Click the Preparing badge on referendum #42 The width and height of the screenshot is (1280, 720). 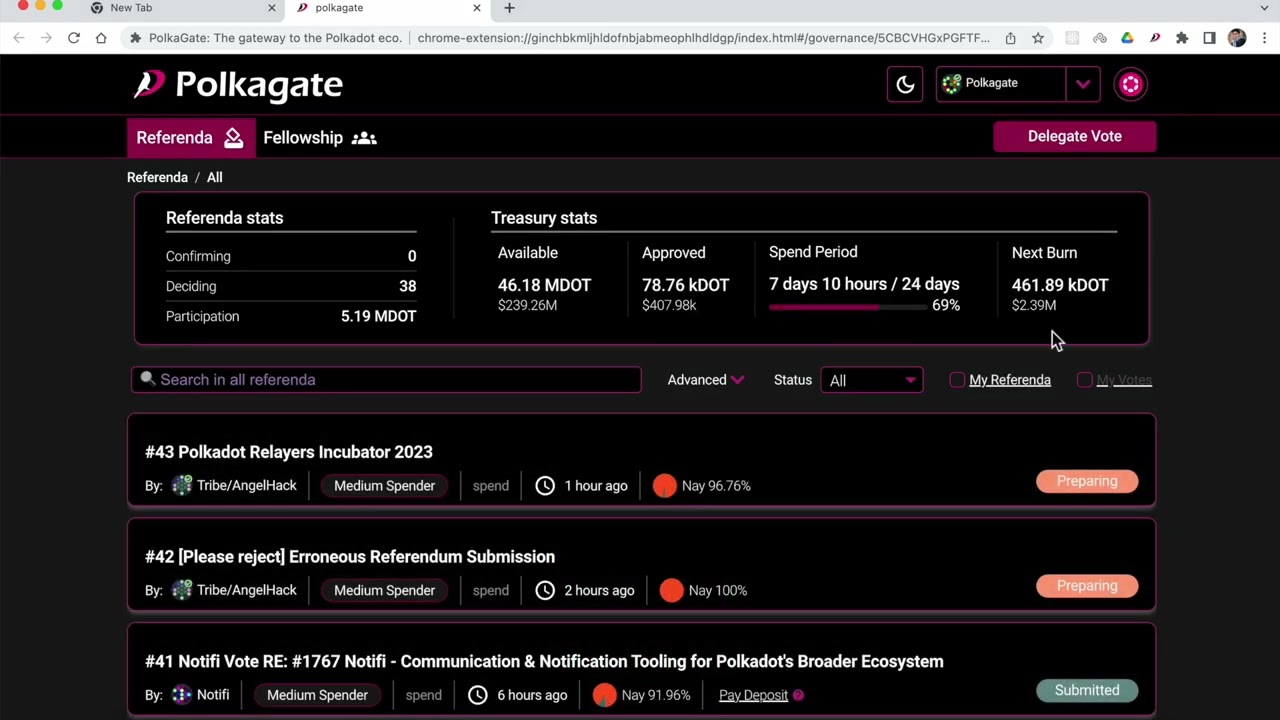[1087, 586]
